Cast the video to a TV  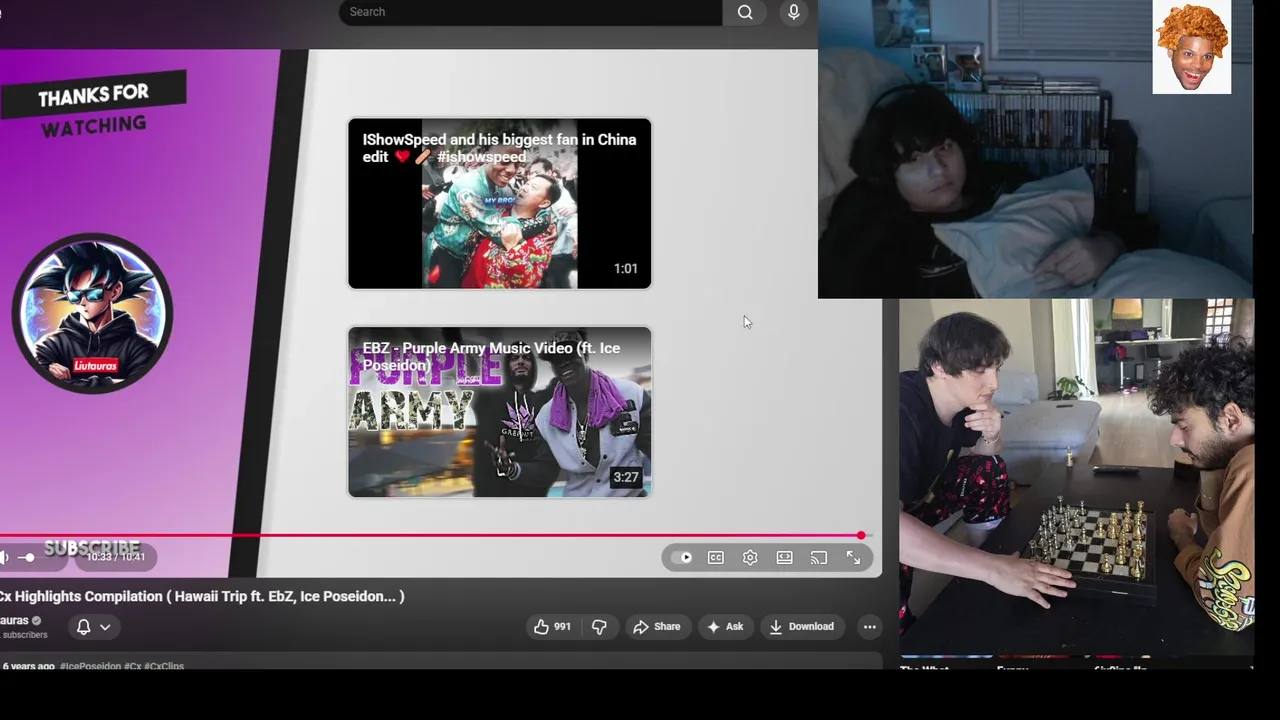pos(819,558)
